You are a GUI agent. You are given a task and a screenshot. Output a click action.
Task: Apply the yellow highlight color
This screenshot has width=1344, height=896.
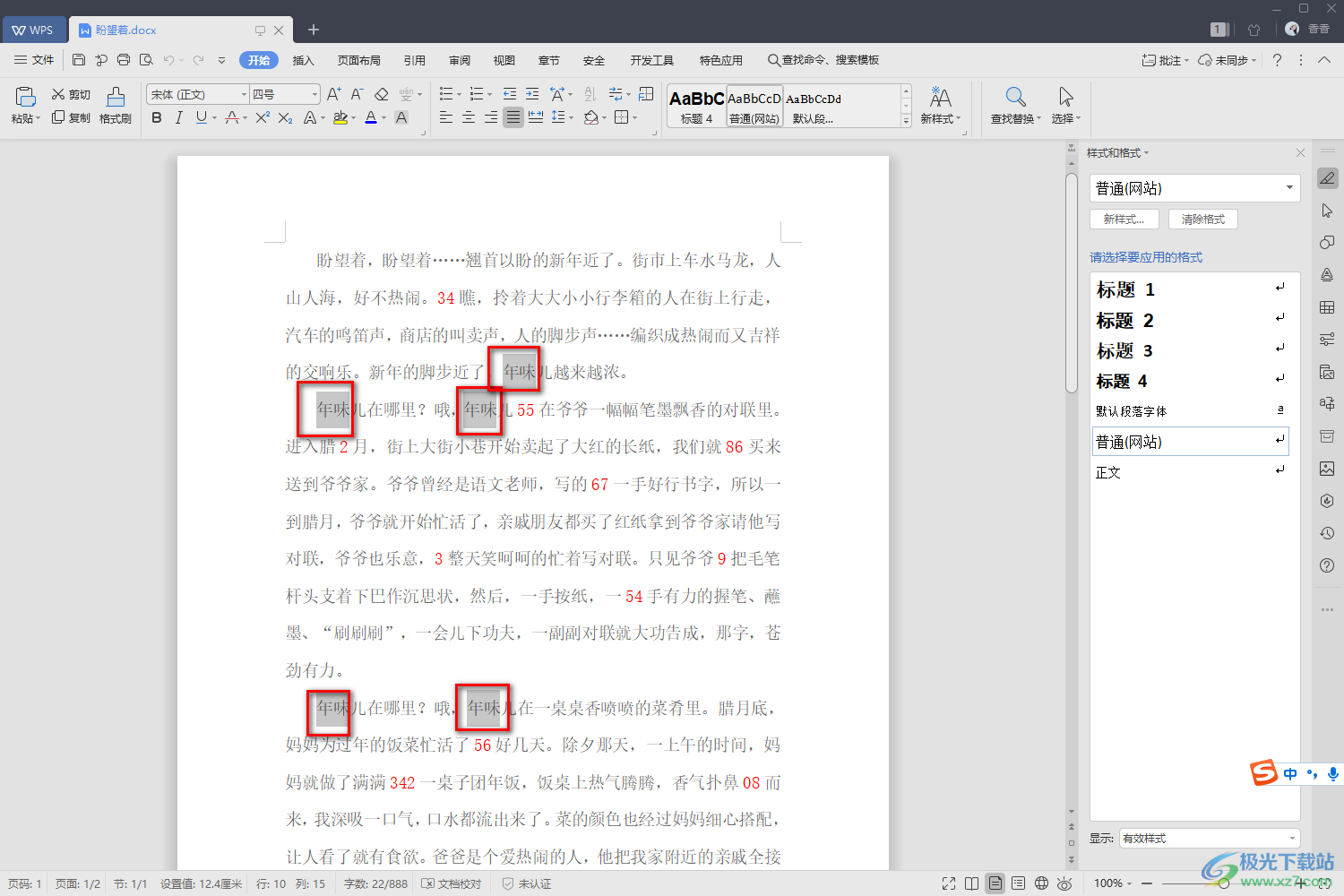tap(340, 117)
